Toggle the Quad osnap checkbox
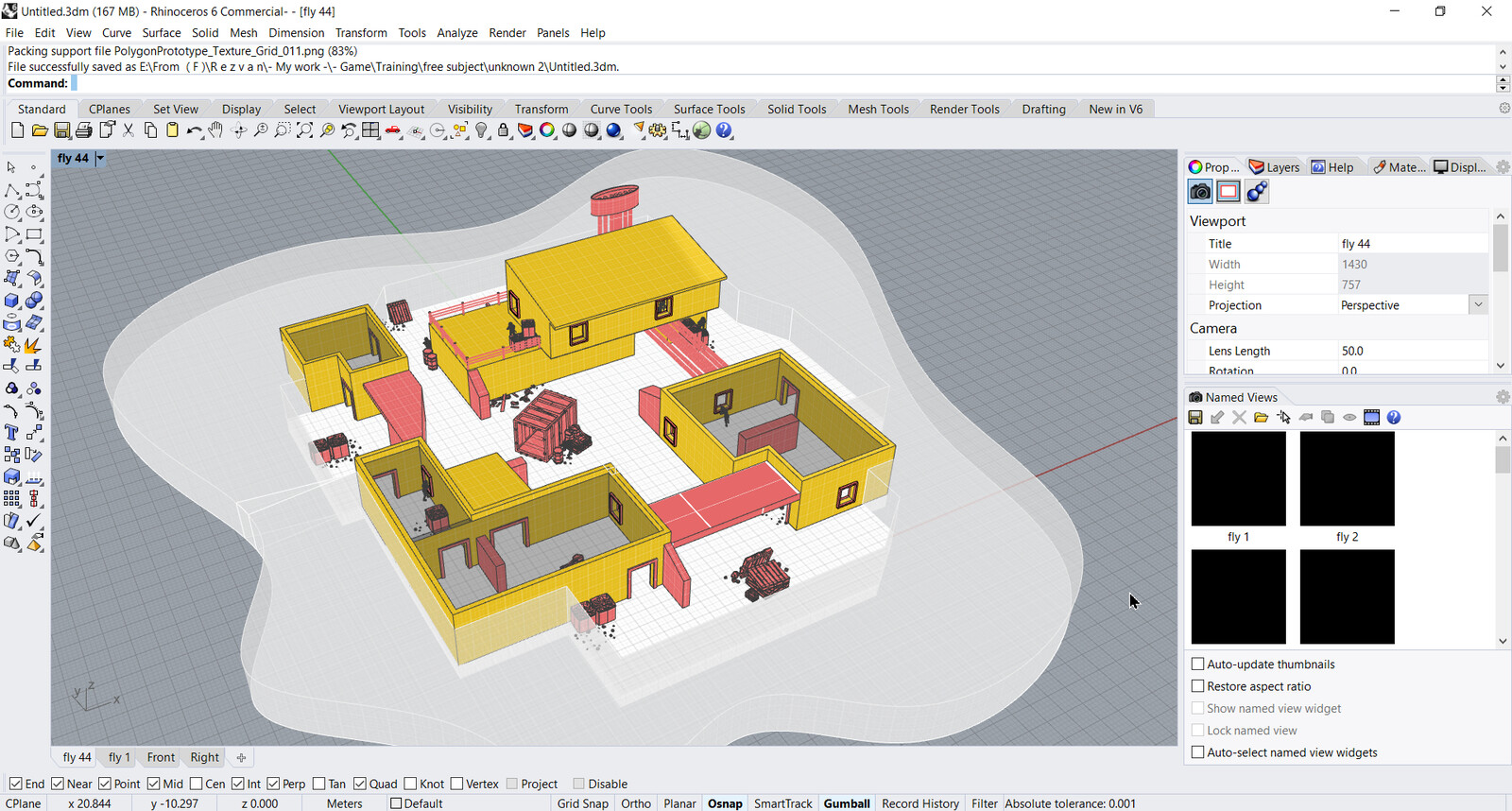This screenshot has height=811, width=1512. click(x=360, y=784)
